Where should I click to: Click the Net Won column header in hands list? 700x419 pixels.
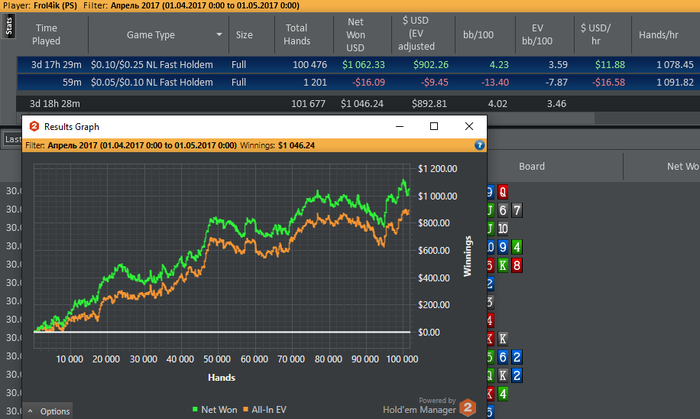683,166
